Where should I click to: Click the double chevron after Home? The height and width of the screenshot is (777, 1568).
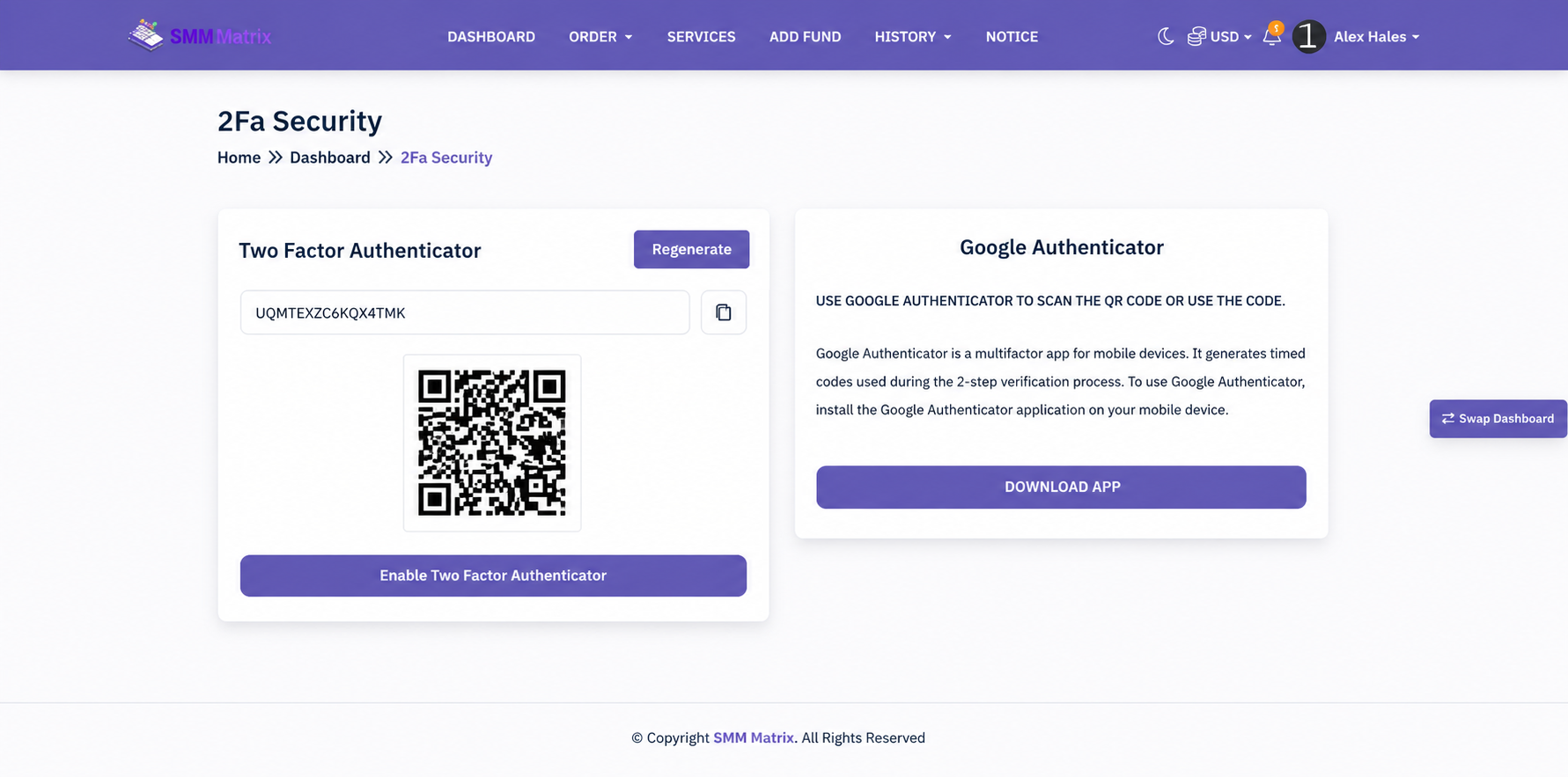[276, 158]
